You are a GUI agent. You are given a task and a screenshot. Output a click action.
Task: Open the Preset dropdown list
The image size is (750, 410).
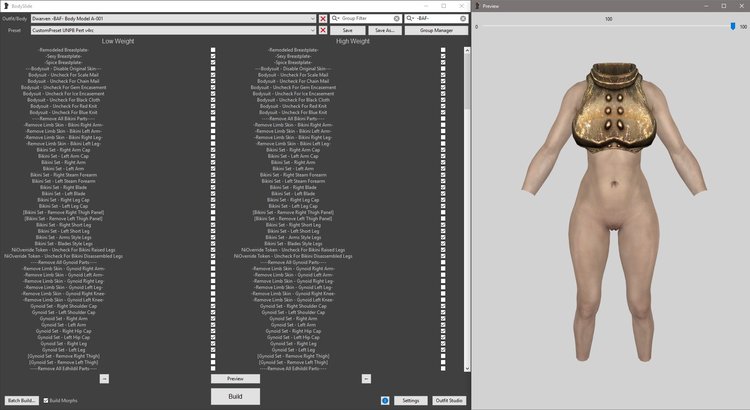[313, 30]
